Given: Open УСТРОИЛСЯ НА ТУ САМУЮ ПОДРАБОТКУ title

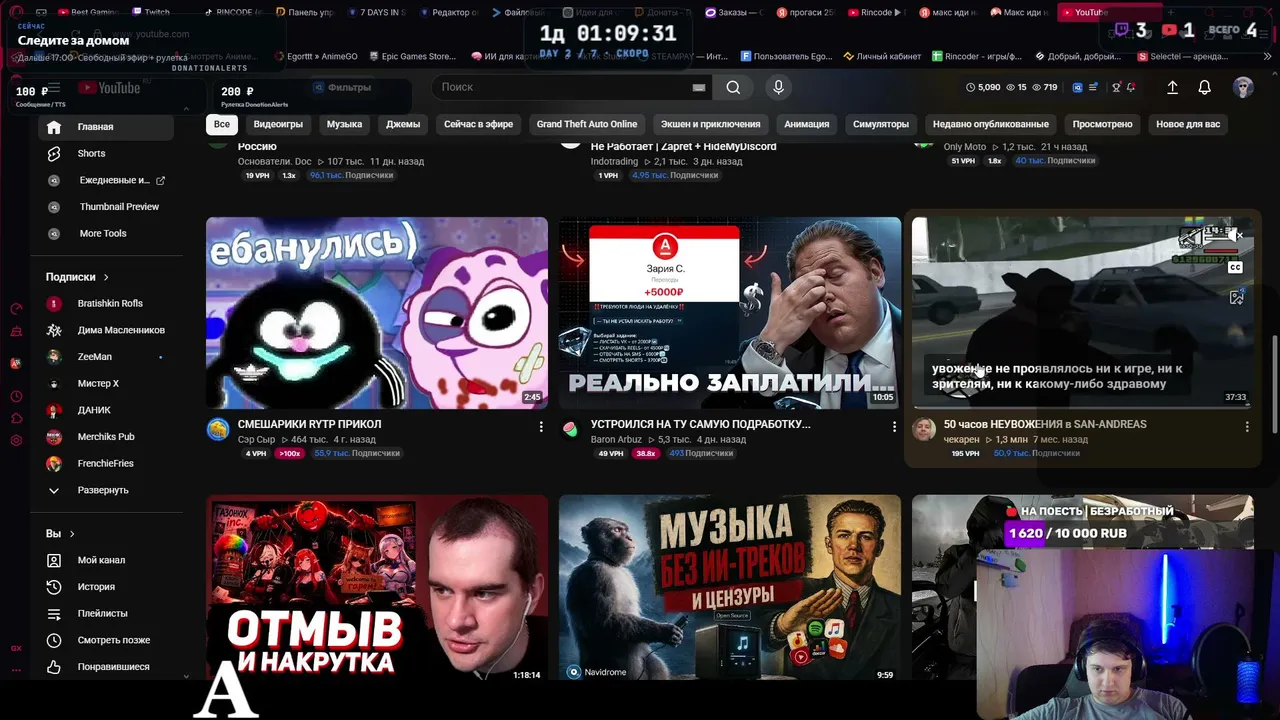Looking at the screenshot, I should (x=700, y=424).
